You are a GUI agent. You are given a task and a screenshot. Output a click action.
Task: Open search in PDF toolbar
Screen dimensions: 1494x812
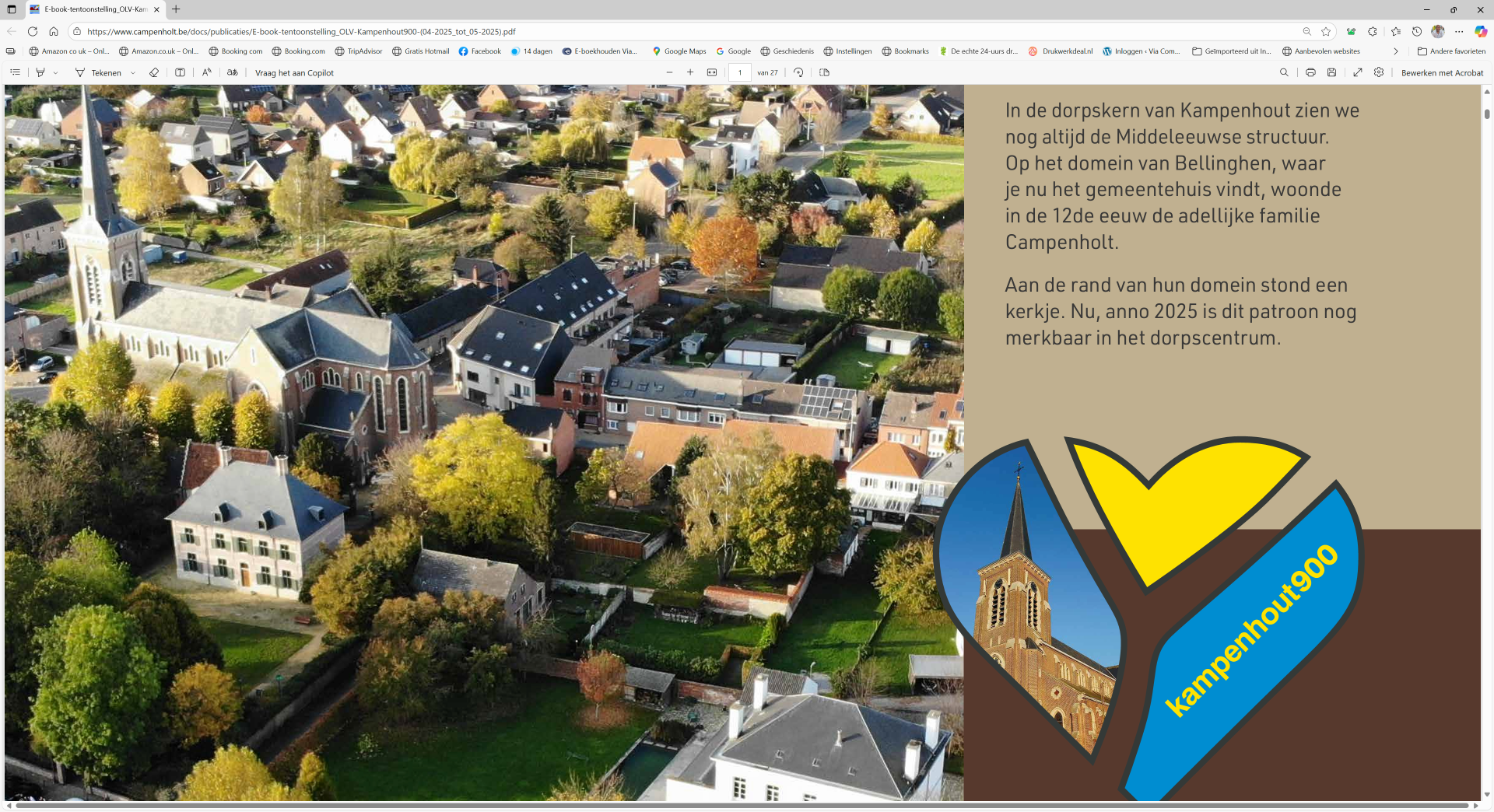point(1284,72)
